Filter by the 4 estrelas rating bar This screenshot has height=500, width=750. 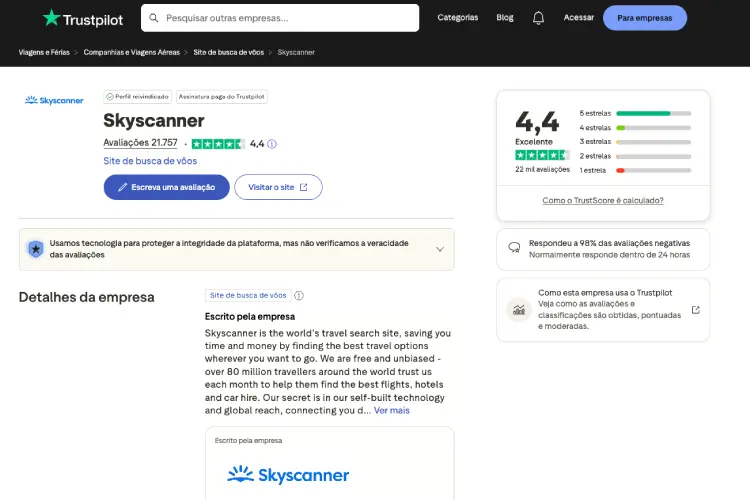tap(635, 128)
